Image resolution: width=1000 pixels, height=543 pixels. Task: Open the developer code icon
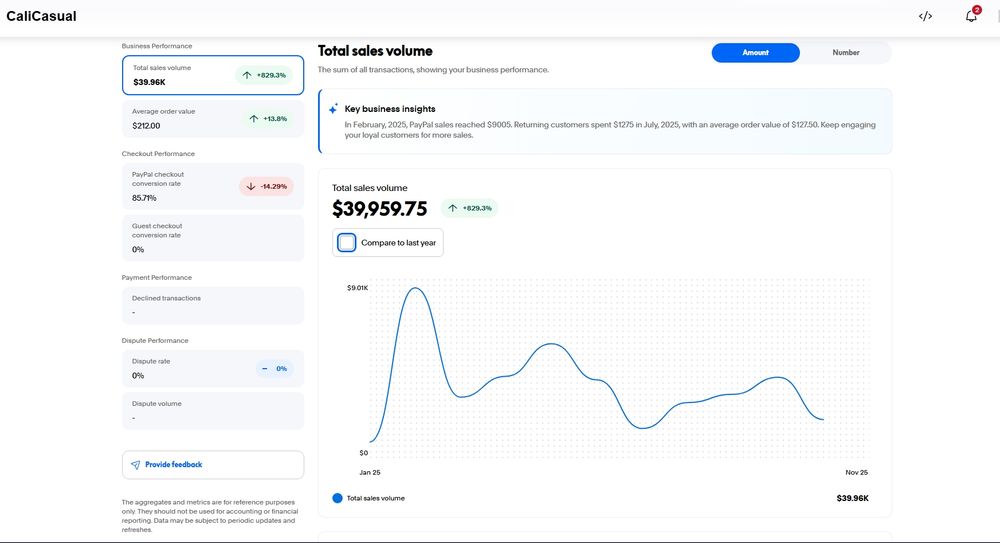coord(925,16)
